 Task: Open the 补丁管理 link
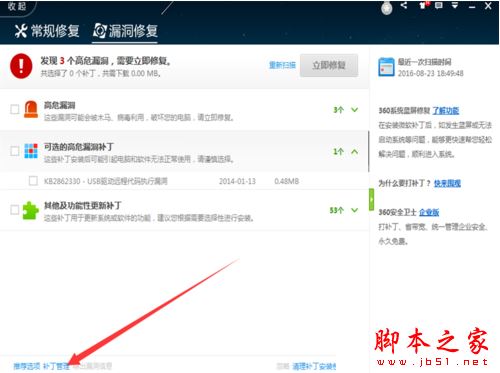pos(56,366)
